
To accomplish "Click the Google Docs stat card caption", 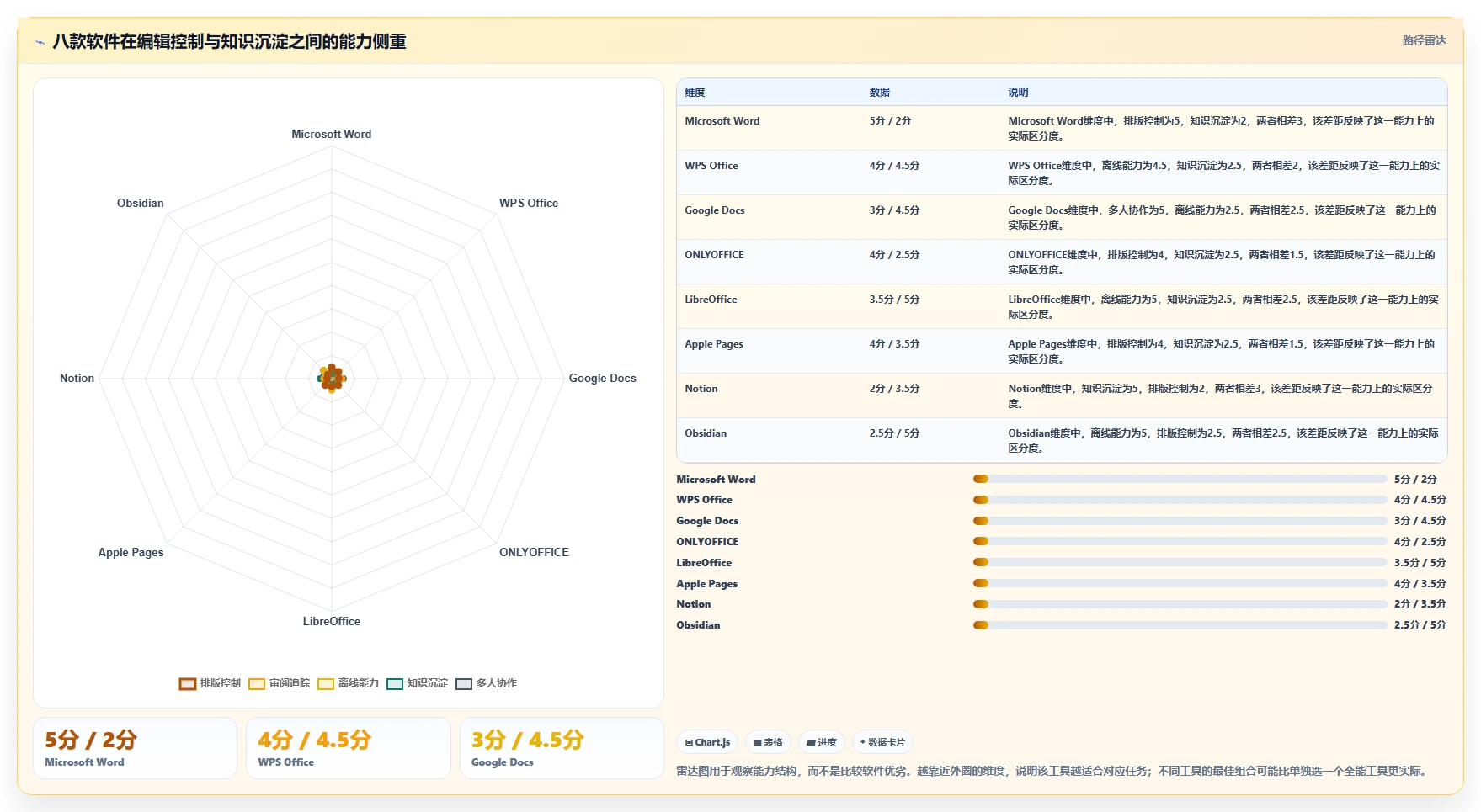I will point(503,762).
